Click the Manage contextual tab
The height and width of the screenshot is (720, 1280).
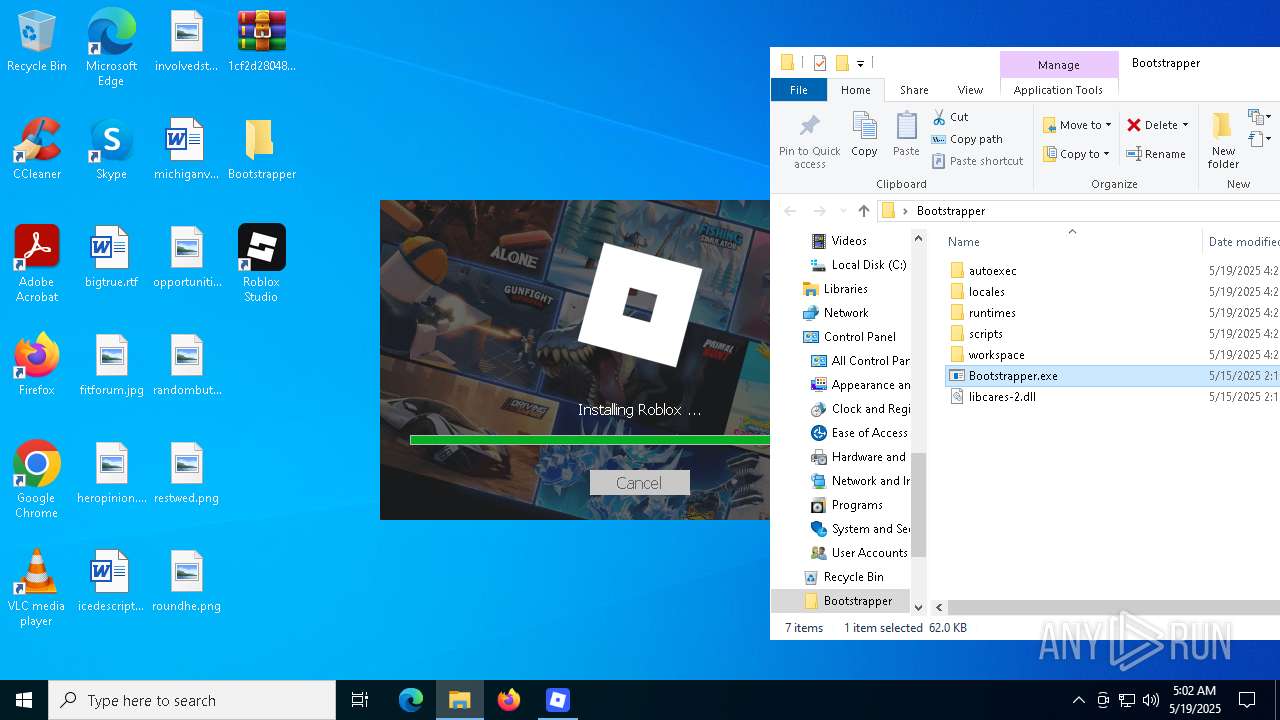pos(1058,65)
